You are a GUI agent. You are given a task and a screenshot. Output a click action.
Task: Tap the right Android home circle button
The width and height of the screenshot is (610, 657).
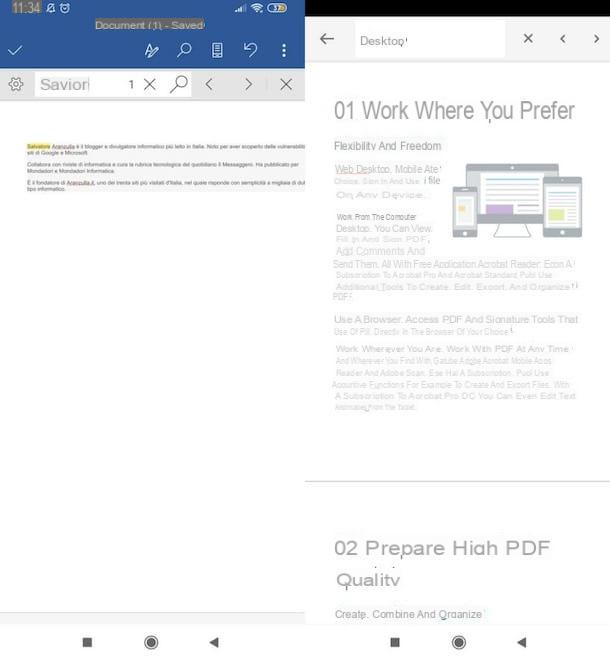[x=459, y=642]
